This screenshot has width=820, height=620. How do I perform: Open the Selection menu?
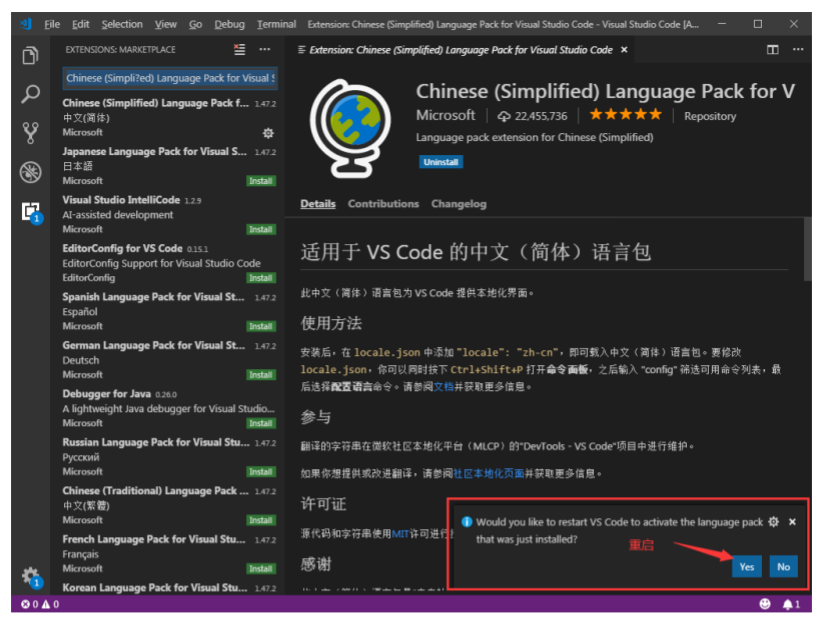coord(122,25)
